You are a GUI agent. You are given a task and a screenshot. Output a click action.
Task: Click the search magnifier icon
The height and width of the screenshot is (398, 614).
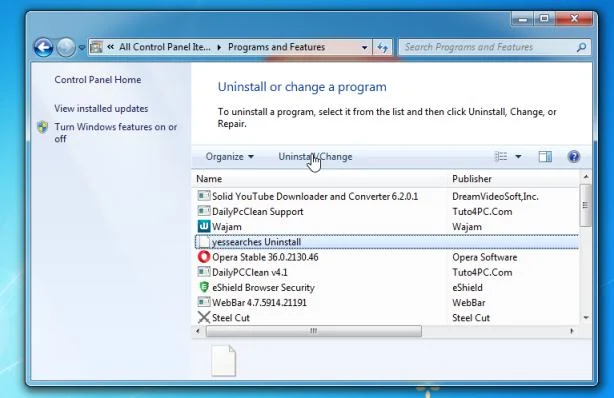581,47
